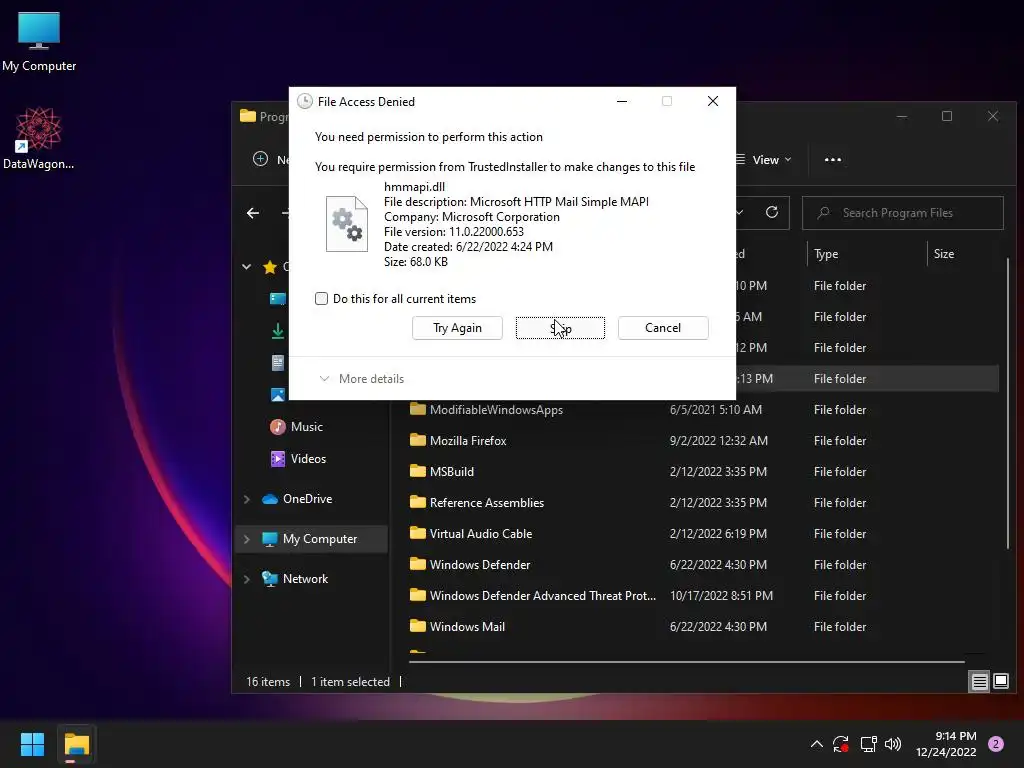
Task: Open the Windows Start button
Action: coord(32,744)
